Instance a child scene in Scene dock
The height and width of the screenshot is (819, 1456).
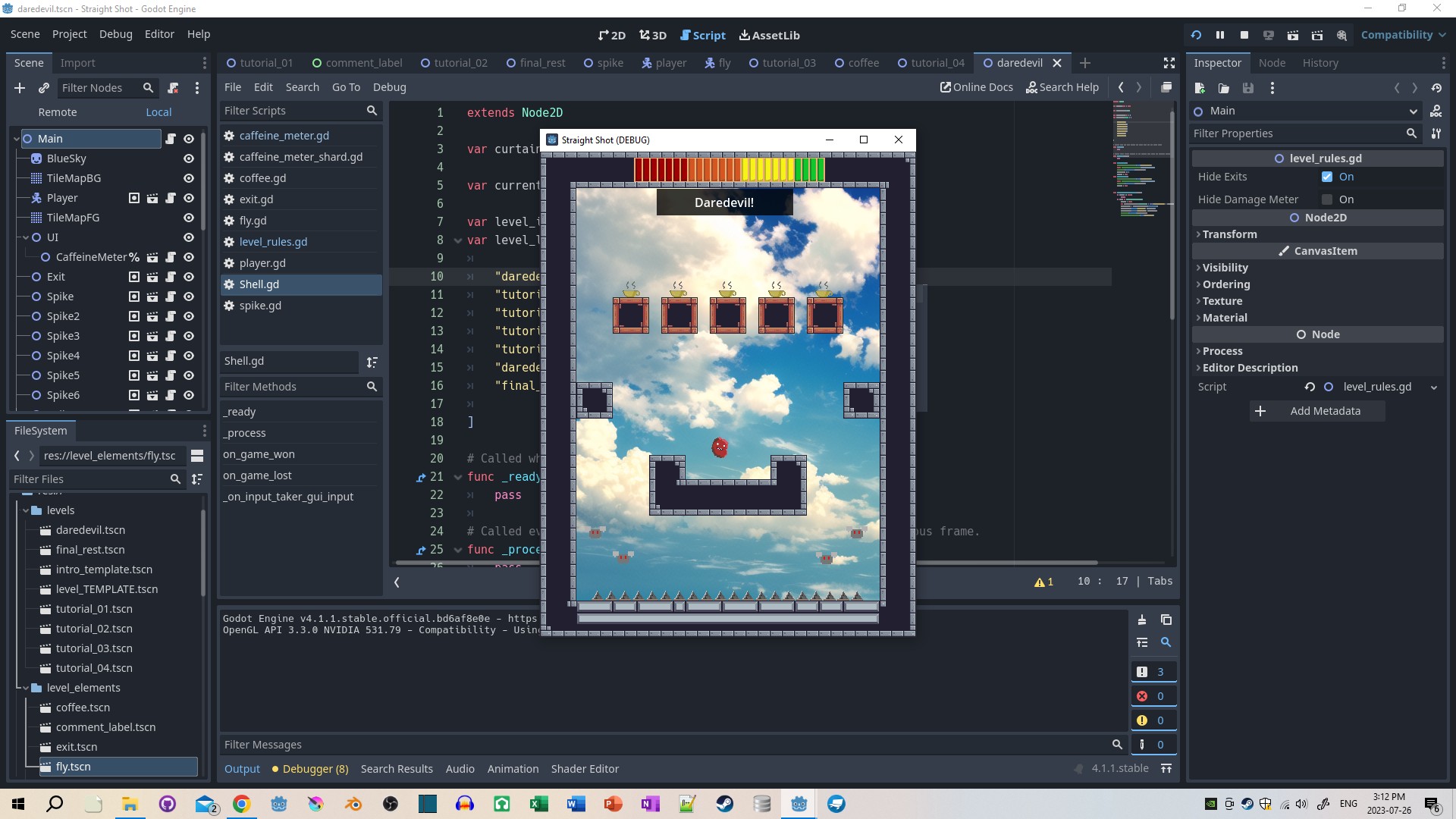pos(44,88)
